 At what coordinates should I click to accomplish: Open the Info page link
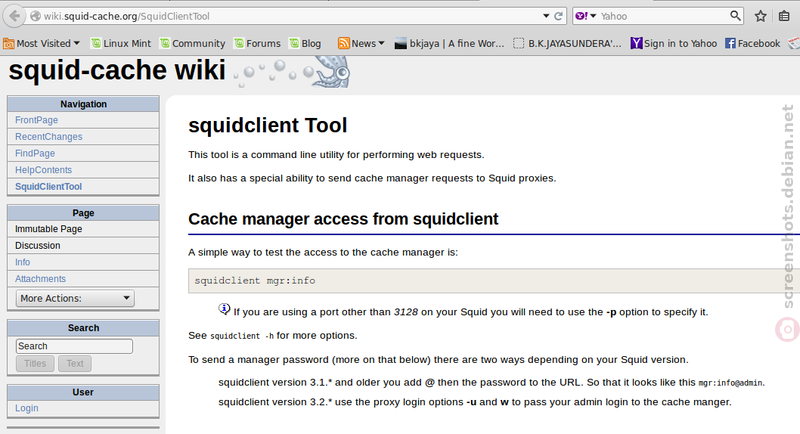pyautogui.click(x=22, y=262)
